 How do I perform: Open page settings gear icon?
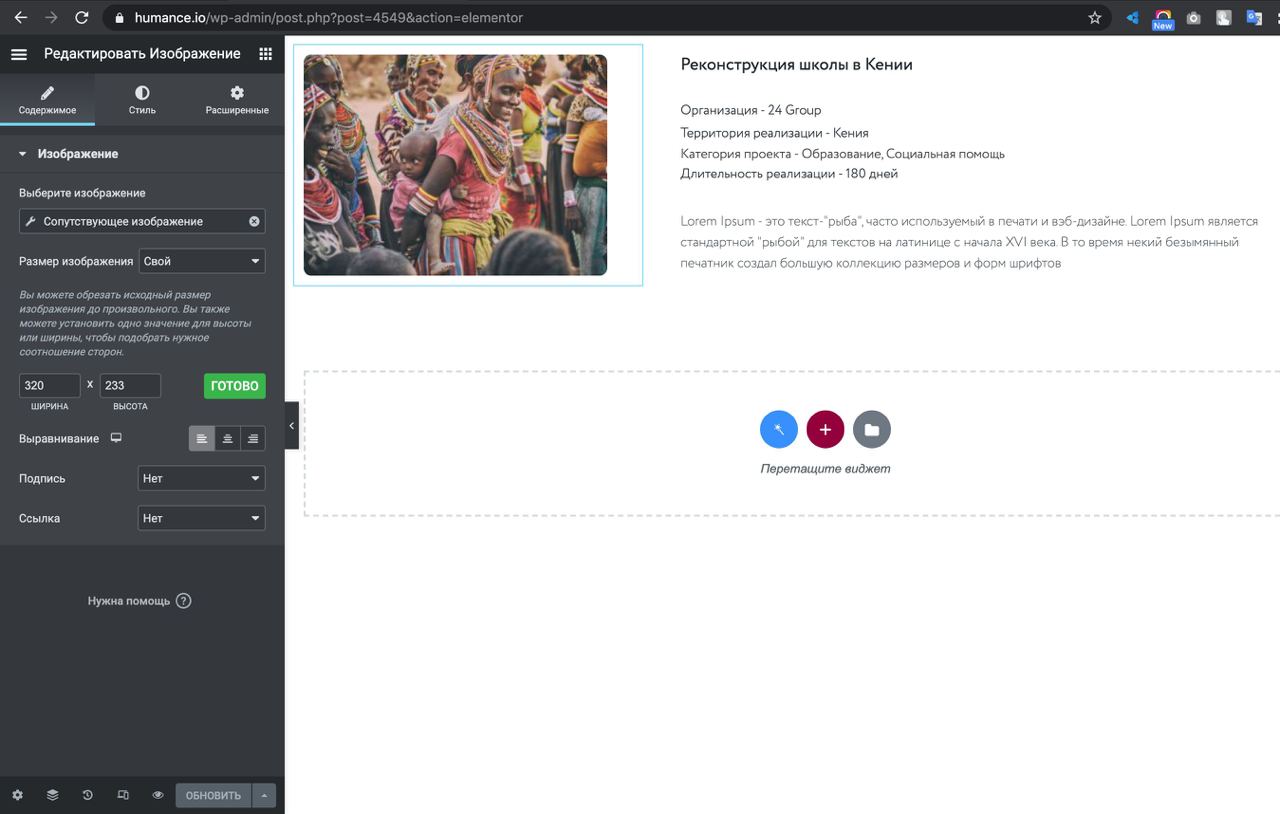click(17, 795)
